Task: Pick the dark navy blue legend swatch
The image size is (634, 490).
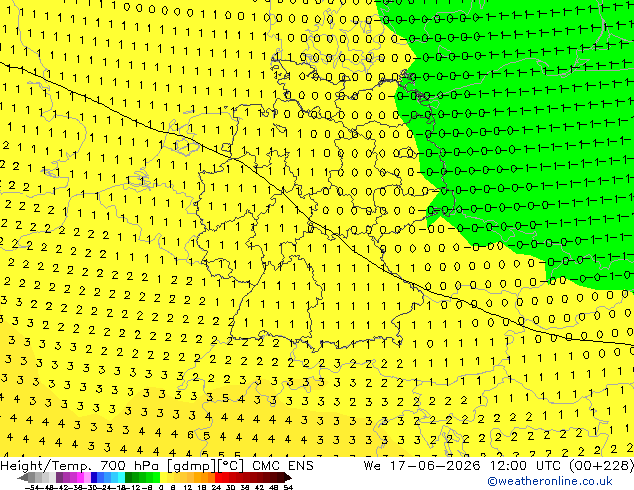Action: click(94, 477)
